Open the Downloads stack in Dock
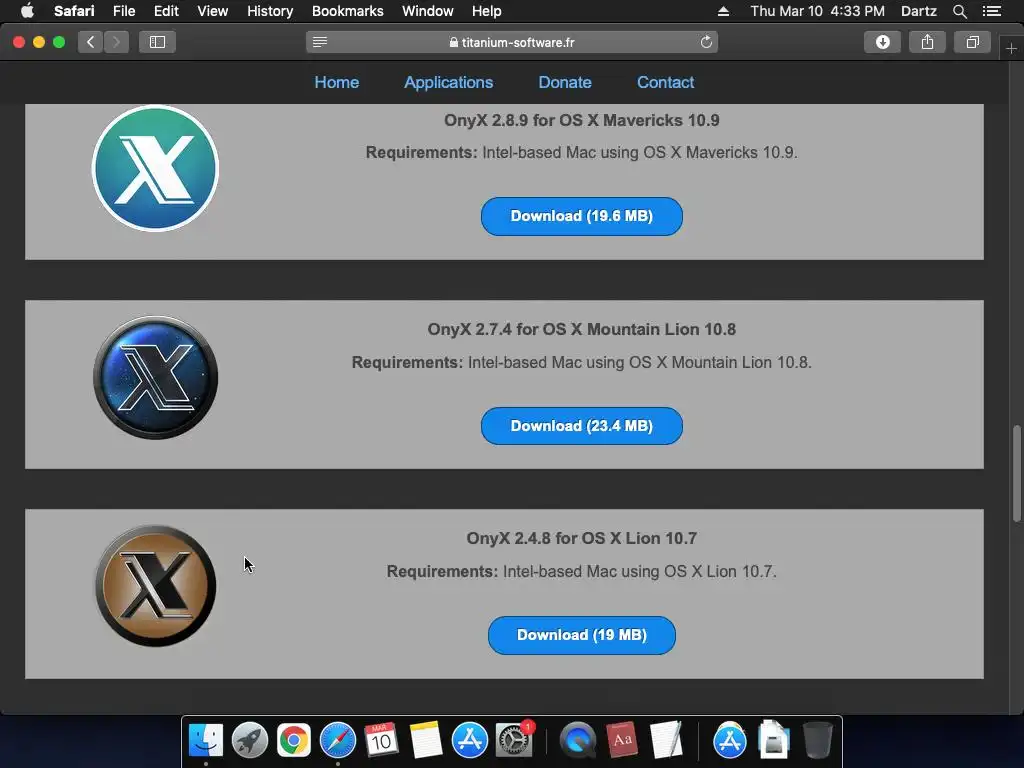This screenshot has height=768, width=1024. tap(773, 740)
